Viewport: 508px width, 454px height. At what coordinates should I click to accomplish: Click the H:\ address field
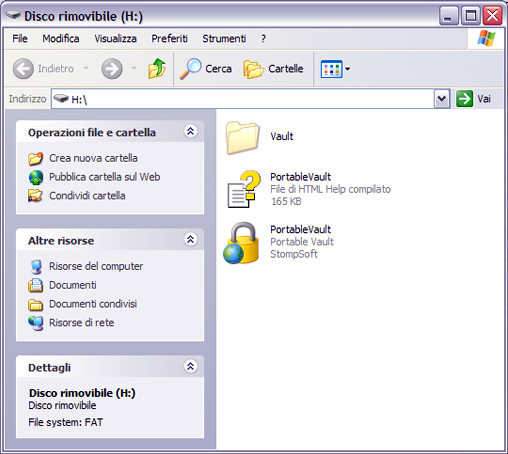coord(242,99)
